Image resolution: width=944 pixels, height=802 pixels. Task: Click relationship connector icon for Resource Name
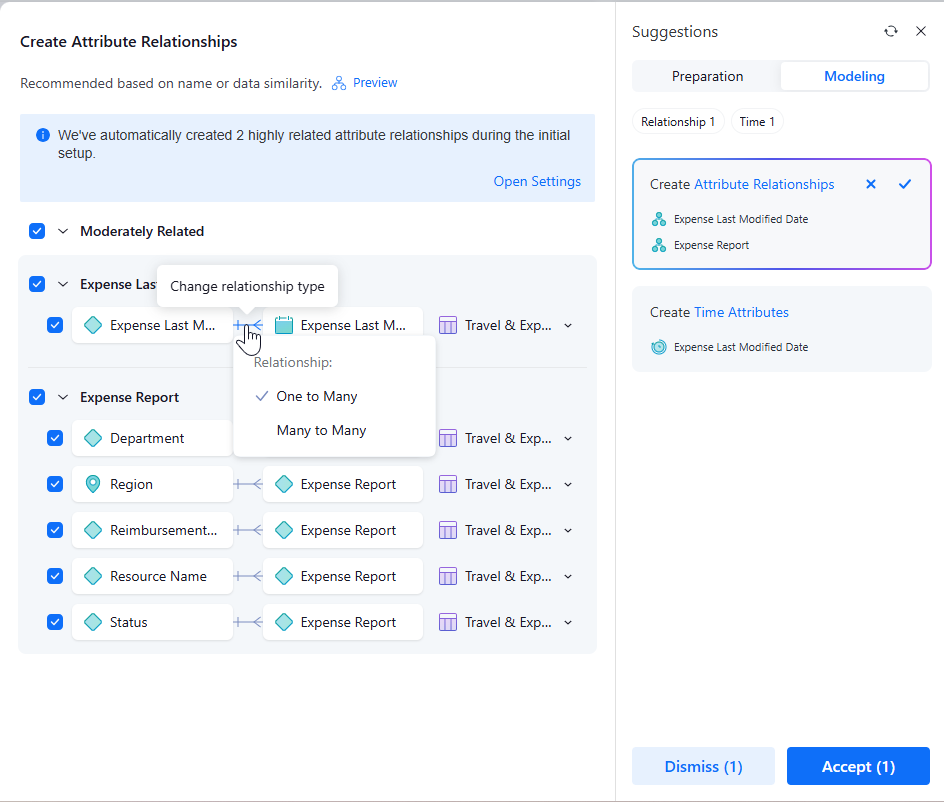[248, 576]
